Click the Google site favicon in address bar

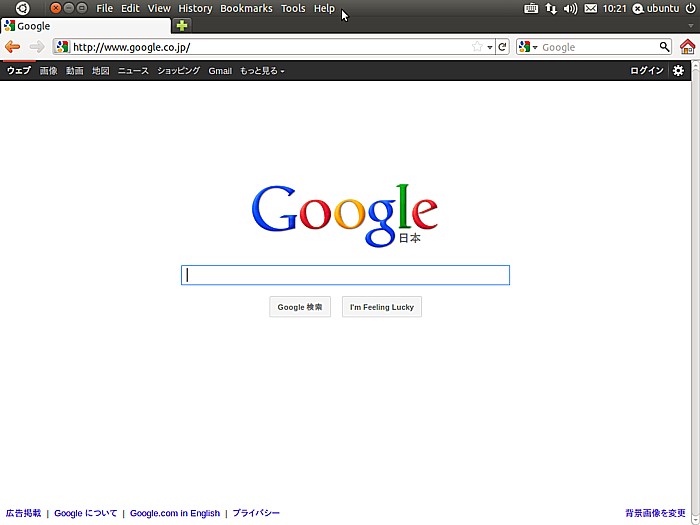click(62, 46)
